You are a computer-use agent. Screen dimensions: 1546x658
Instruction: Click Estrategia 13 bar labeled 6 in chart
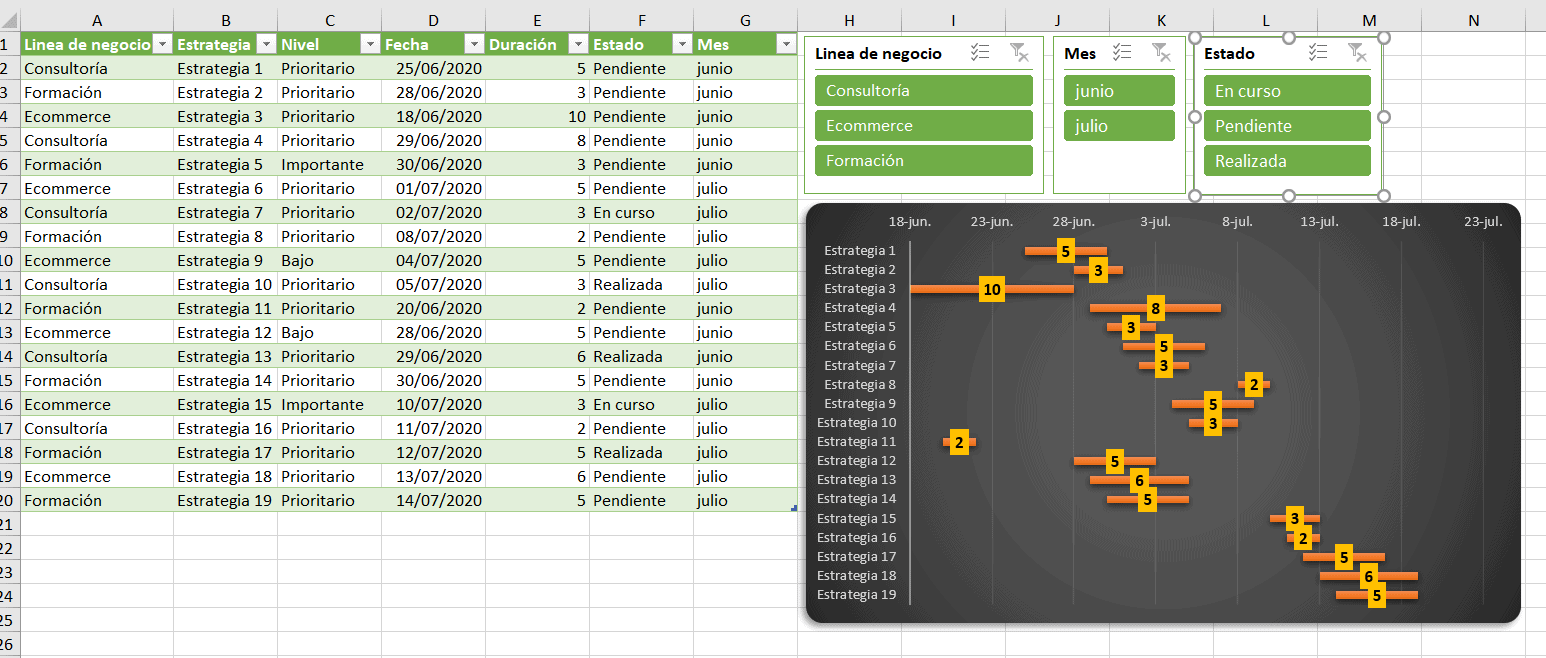click(1139, 480)
